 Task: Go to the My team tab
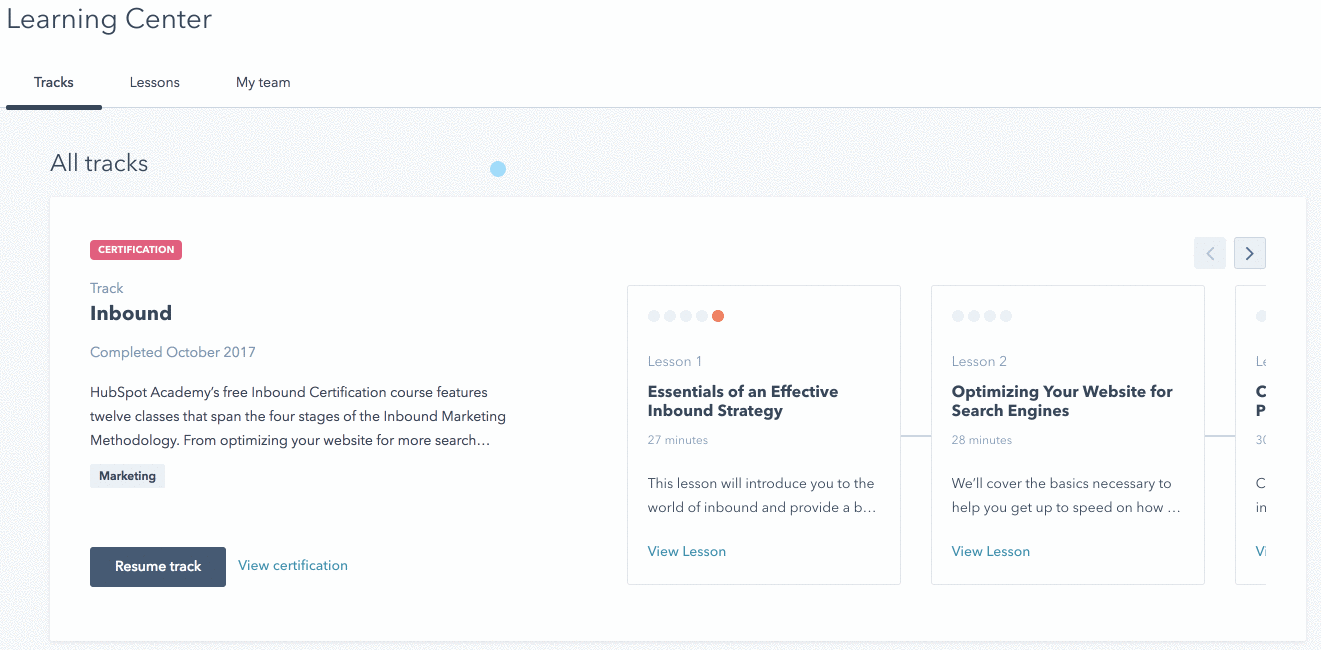(263, 83)
